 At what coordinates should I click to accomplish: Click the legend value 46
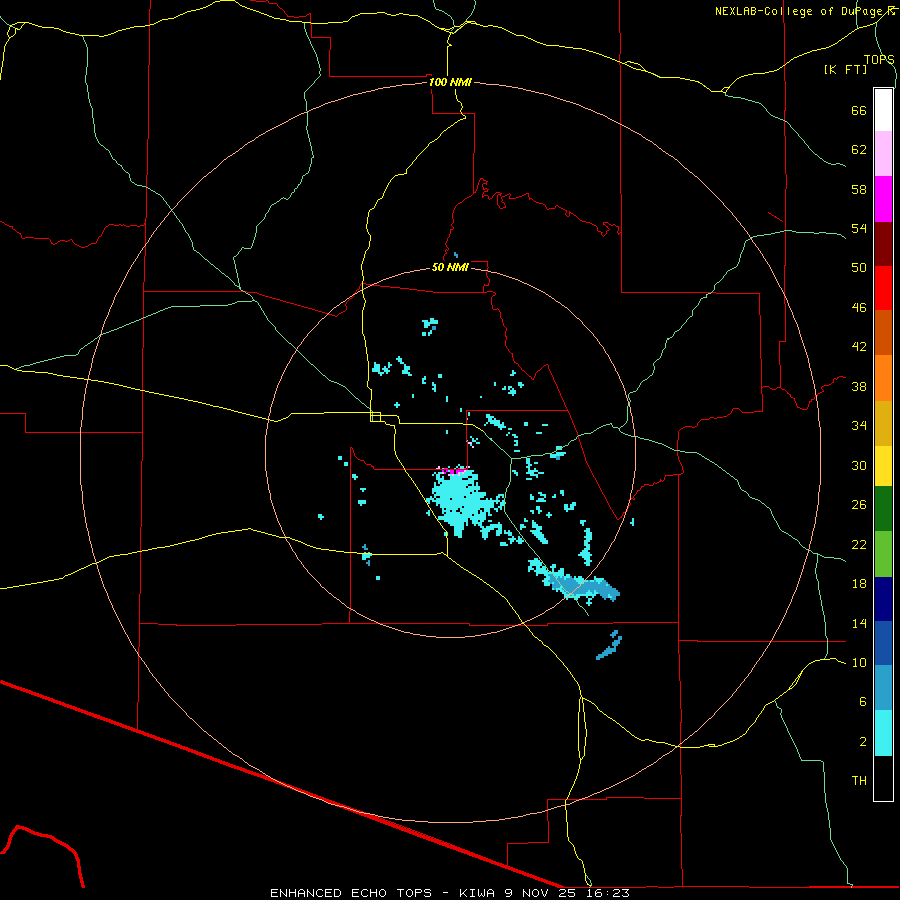(859, 308)
